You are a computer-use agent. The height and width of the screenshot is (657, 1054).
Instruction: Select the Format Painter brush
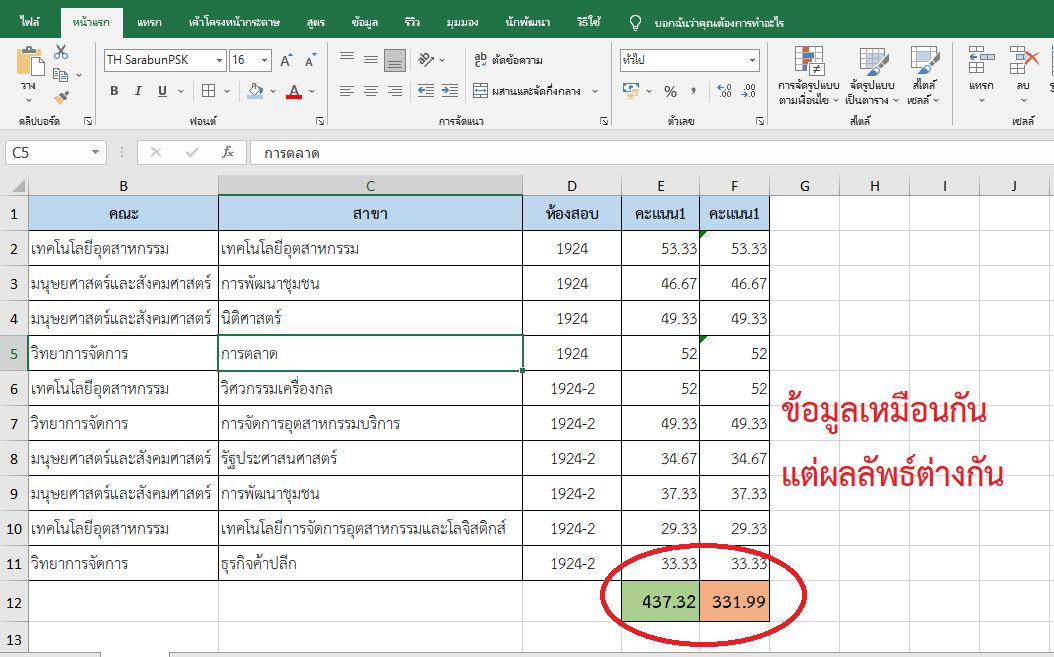[x=61, y=98]
